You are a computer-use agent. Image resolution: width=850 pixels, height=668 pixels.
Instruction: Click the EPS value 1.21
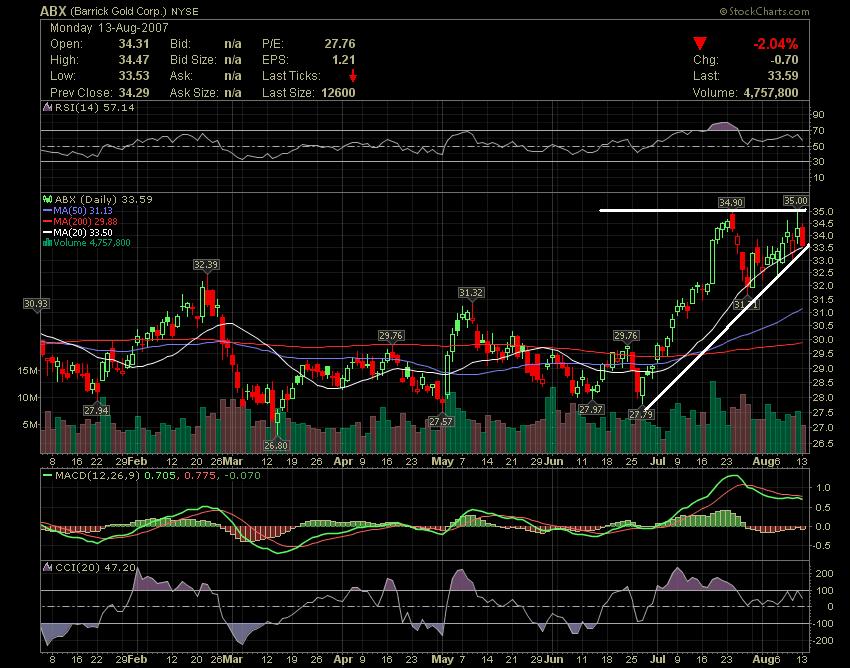tap(344, 60)
